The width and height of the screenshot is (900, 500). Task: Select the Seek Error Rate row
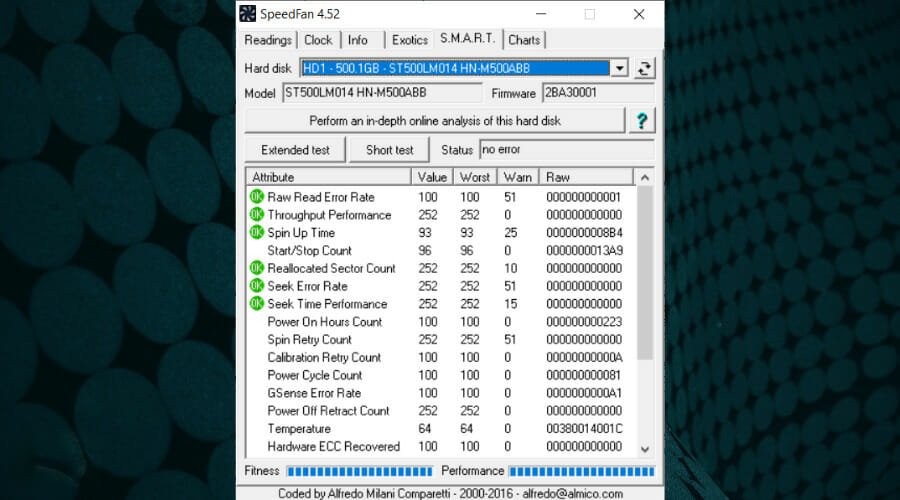tap(441, 286)
